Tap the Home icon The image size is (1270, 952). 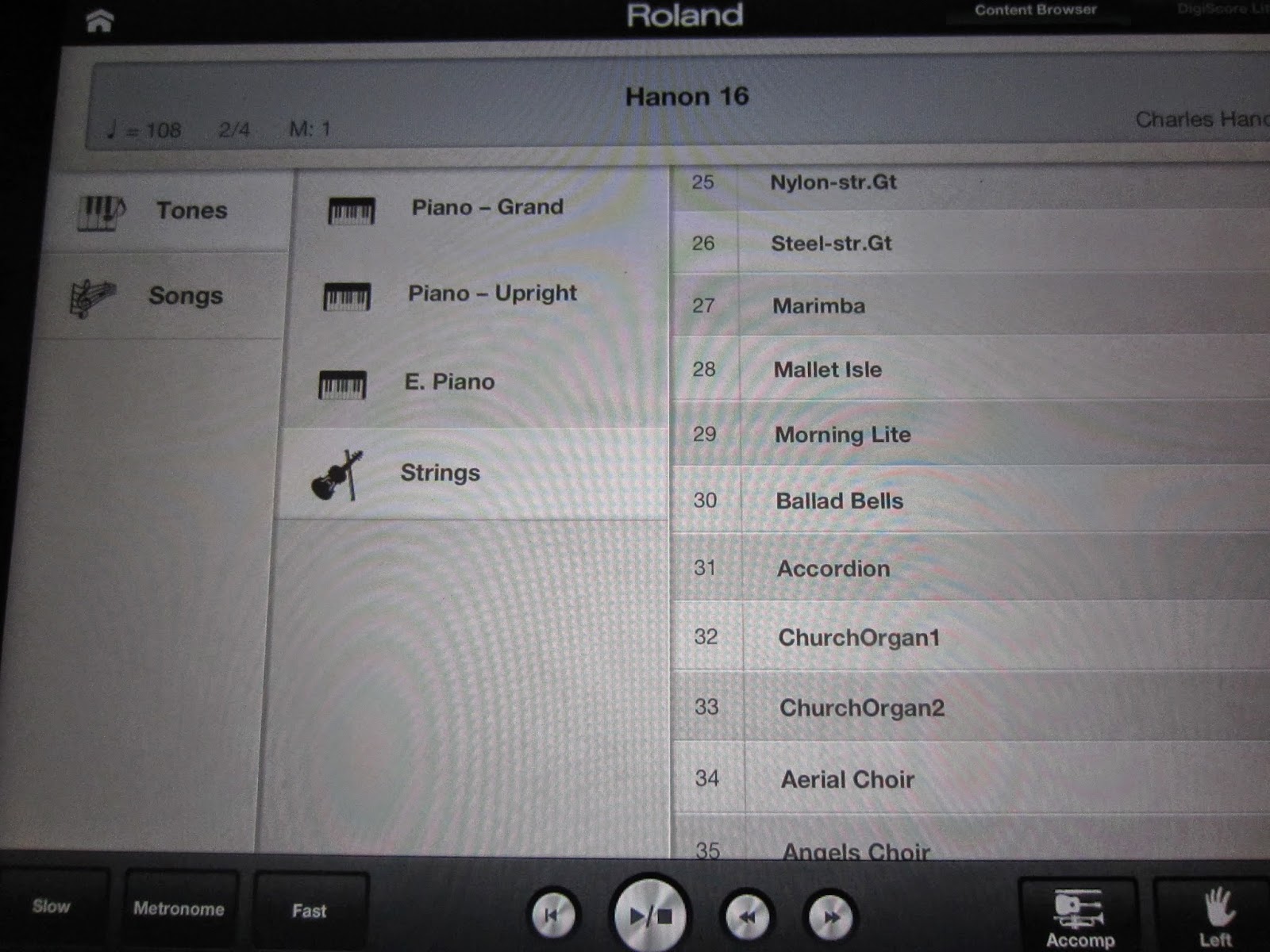pyautogui.click(x=99, y=21)
